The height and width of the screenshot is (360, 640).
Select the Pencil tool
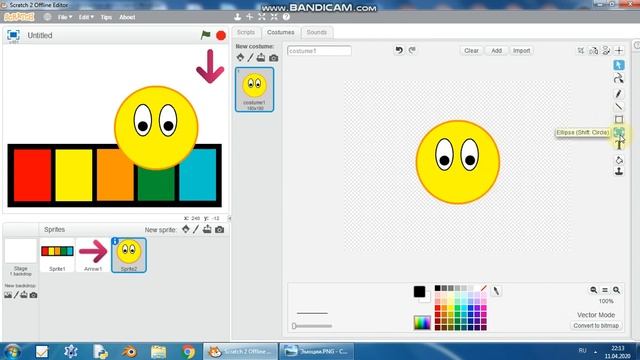pos(619,93)
